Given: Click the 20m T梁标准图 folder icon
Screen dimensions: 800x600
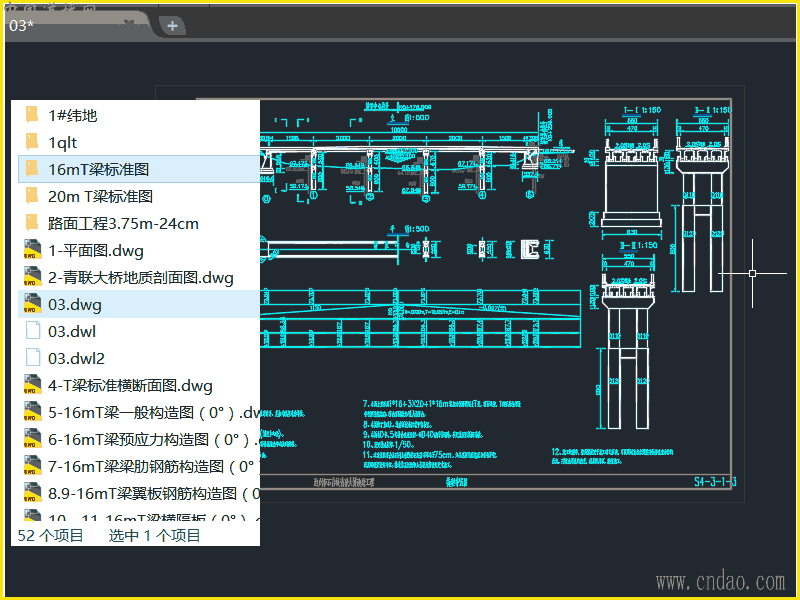Looking at the screenshot, I should pyautogui.click(x=32, y=196).
